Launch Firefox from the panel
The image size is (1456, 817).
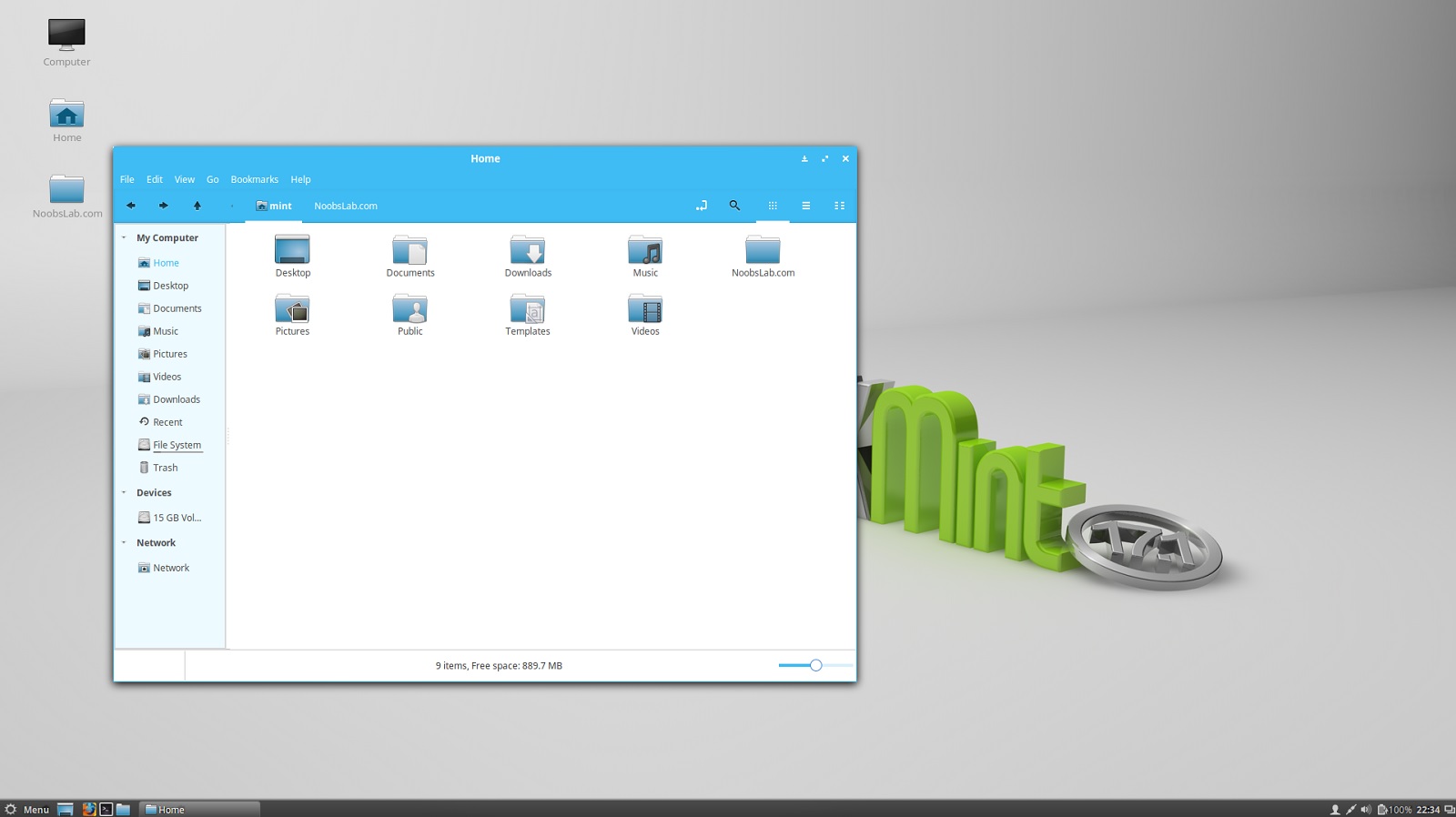(88, 809)
